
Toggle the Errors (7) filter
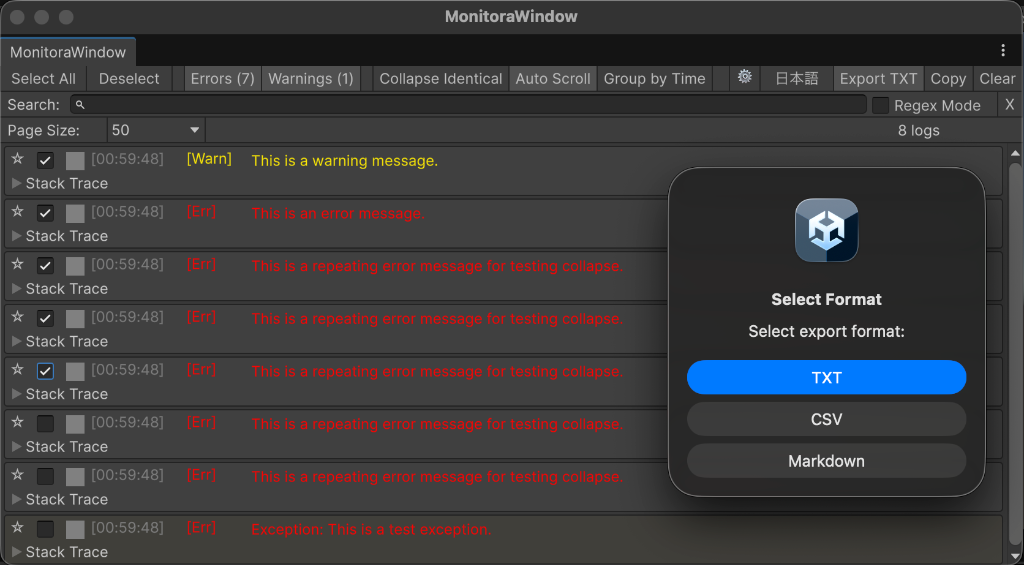(x=222, y=78)
